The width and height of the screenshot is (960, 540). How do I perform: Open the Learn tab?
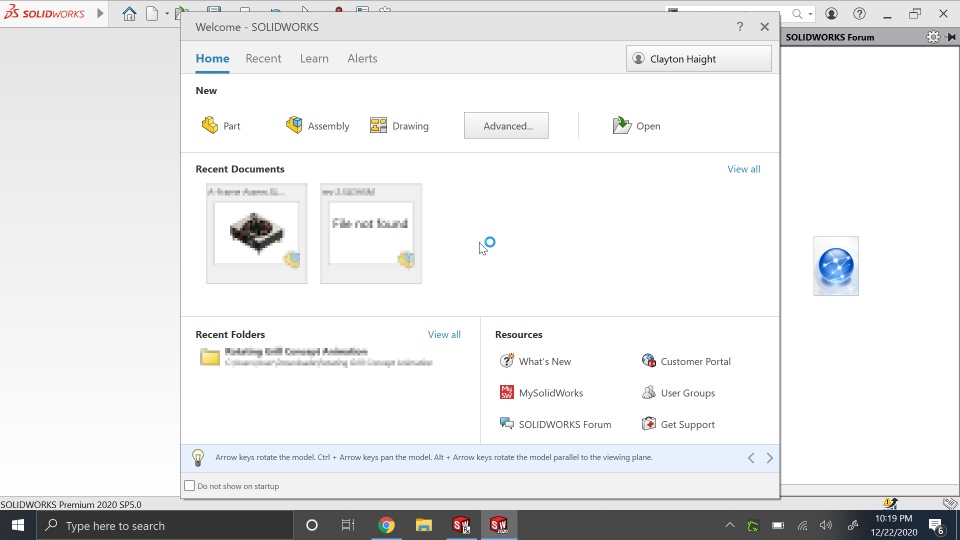coord(314,59)
